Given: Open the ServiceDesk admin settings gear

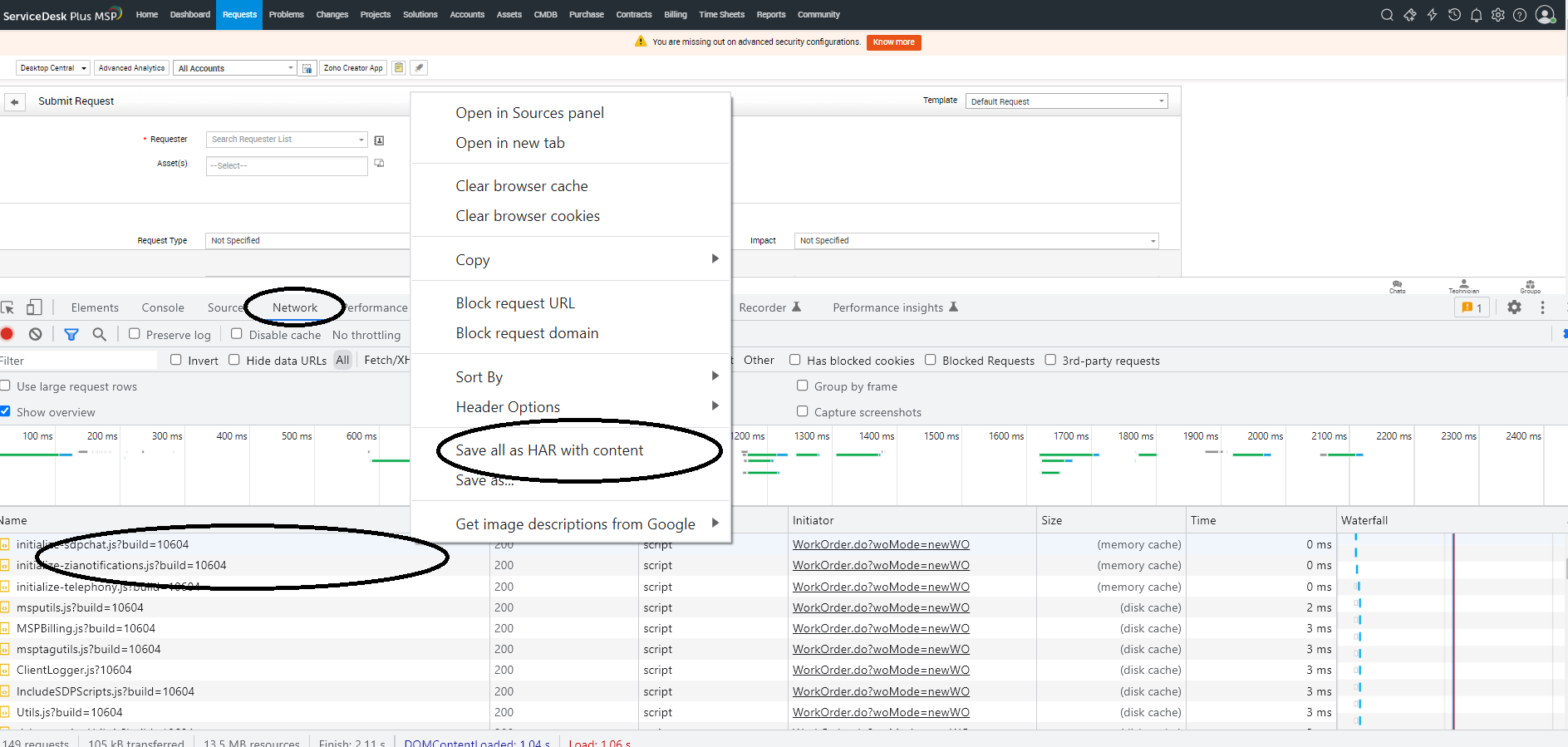Looking at the screenshot, I should (x=1498, y=15).
